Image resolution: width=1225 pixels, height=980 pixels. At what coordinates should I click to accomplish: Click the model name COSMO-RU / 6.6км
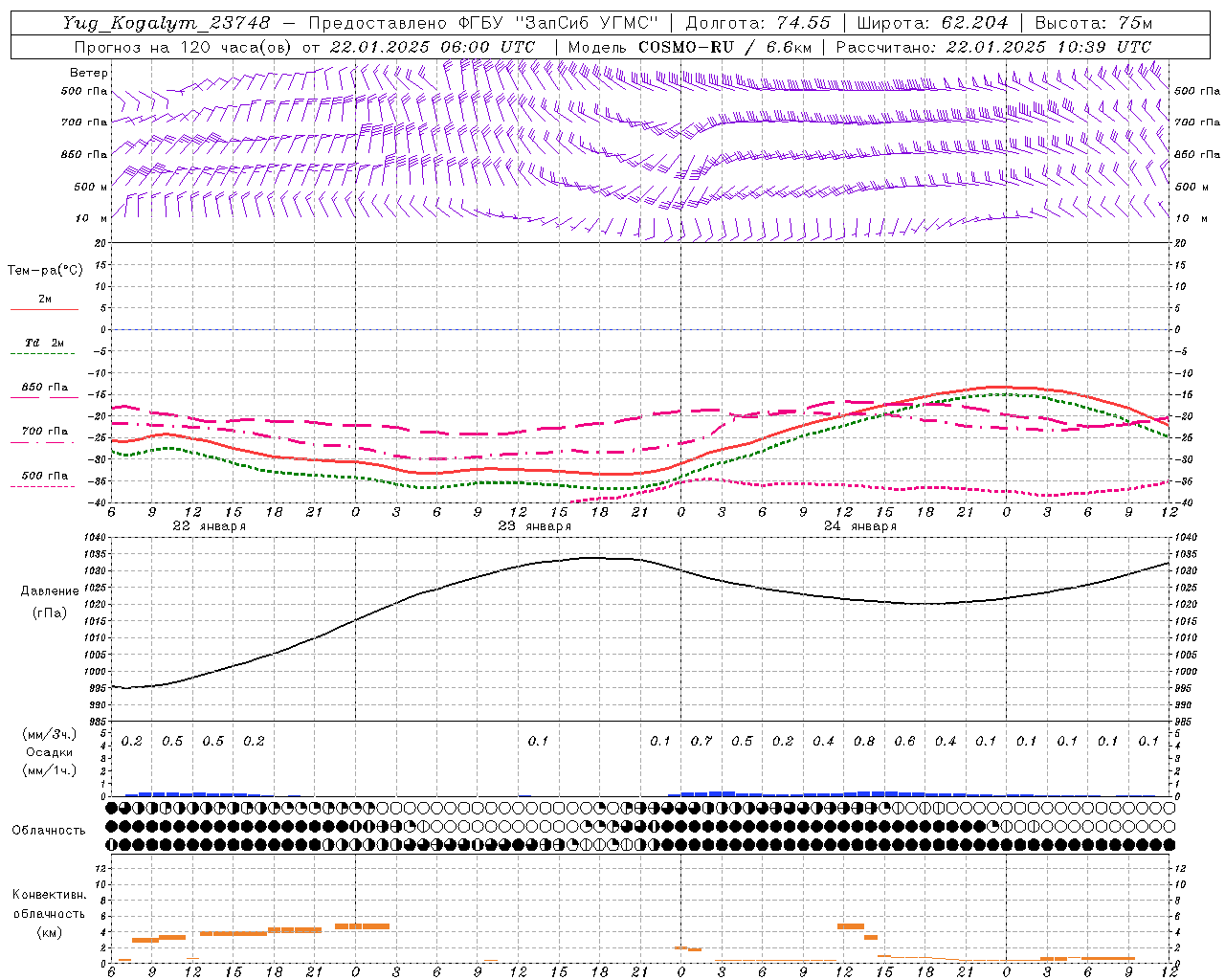724,47
